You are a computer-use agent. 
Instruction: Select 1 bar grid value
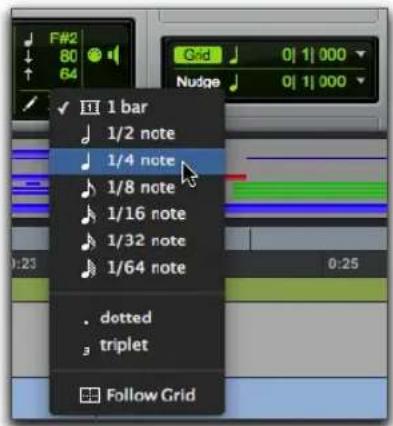click(x=137, y=107)
